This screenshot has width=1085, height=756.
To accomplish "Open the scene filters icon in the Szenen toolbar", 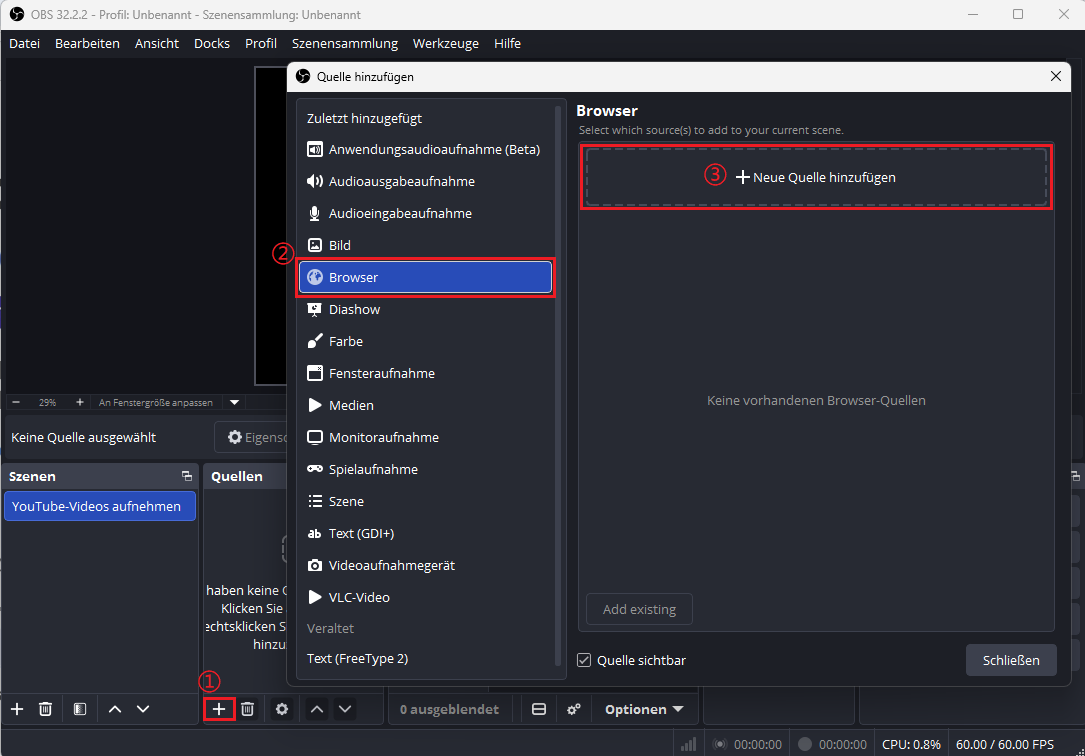I will [x=80, y=709].
